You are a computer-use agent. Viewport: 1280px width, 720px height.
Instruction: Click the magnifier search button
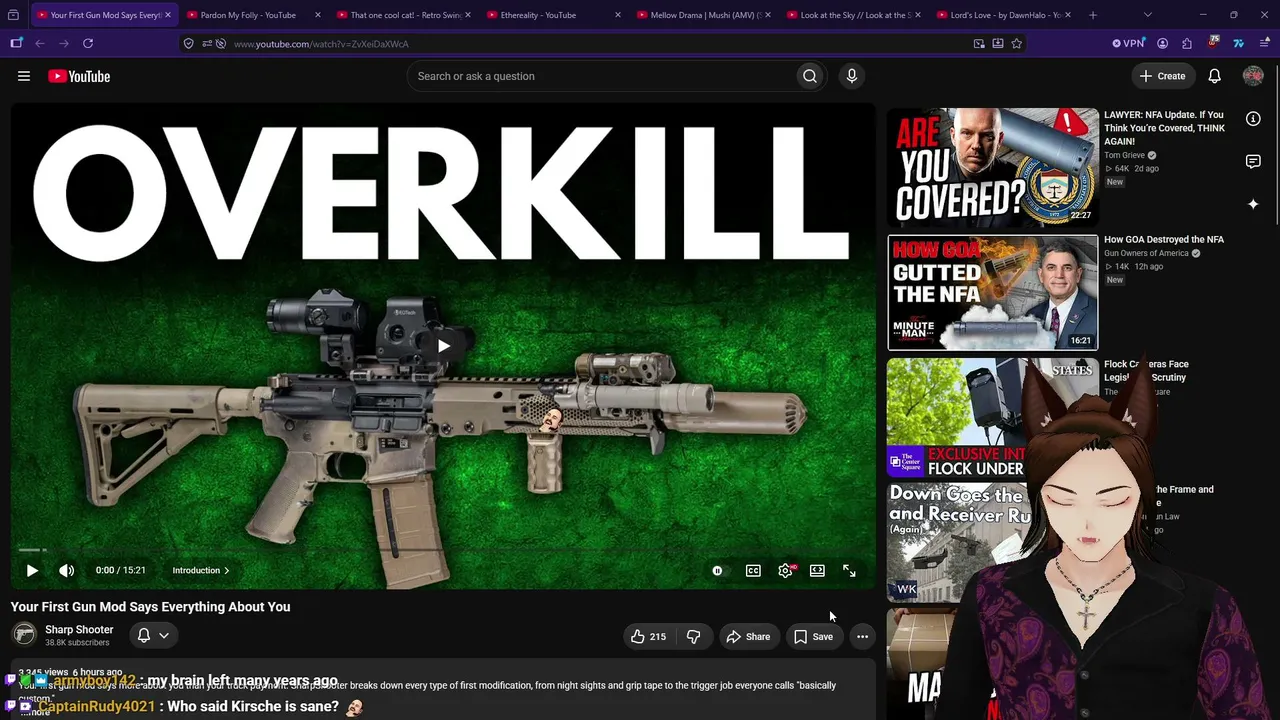[x=810, y=76]
